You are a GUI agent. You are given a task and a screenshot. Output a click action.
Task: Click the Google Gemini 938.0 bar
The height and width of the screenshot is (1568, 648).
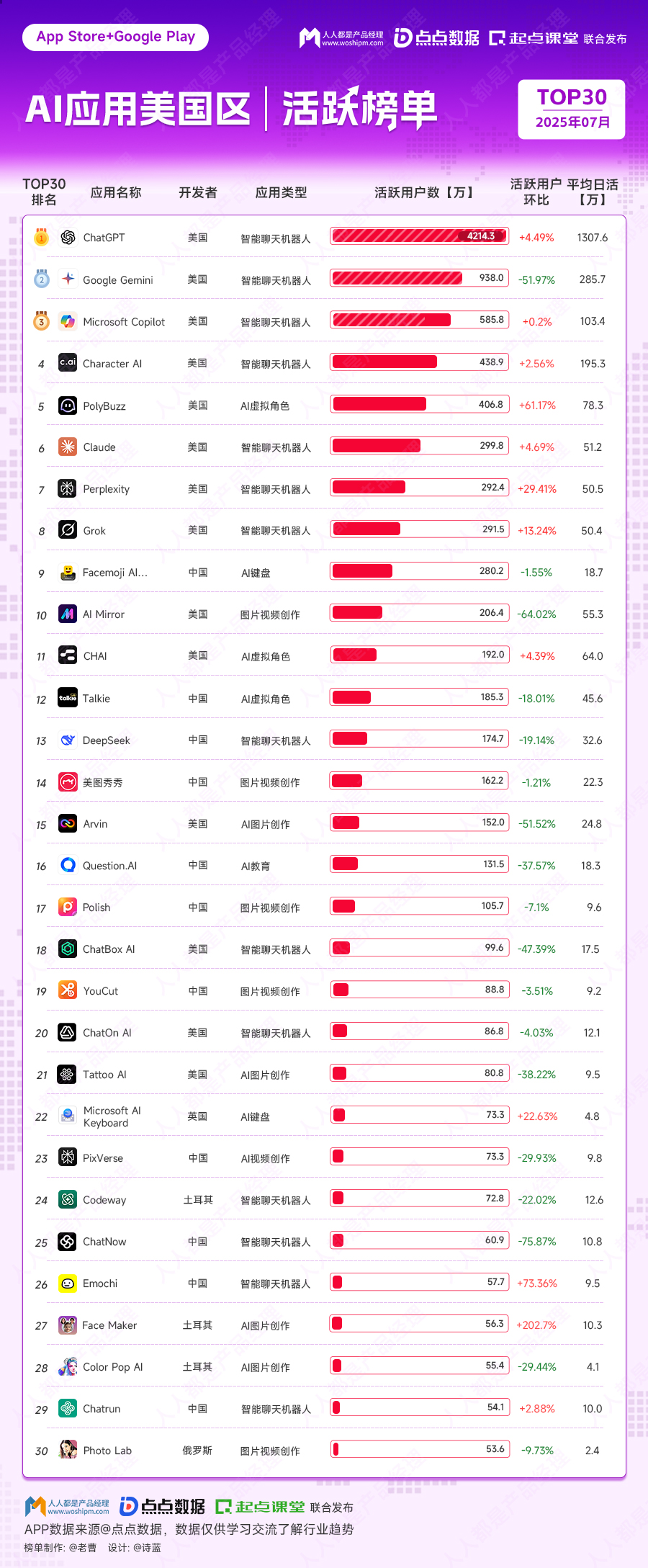click(420, 277)
